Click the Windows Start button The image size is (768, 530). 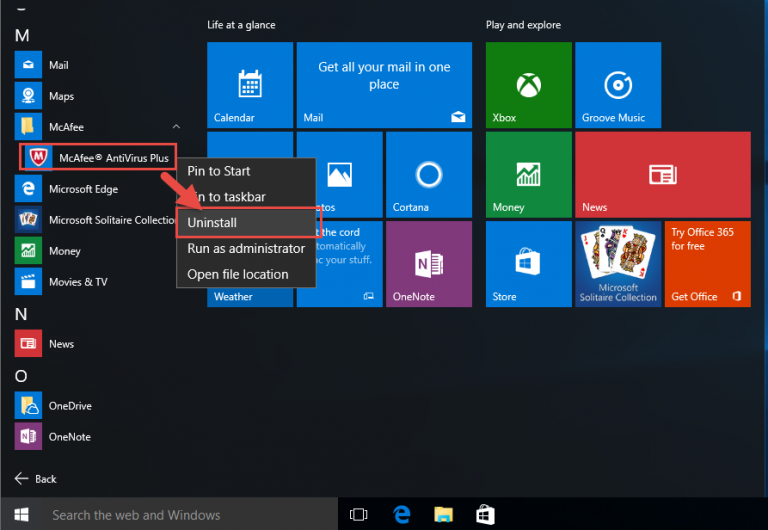coord(21,514)
